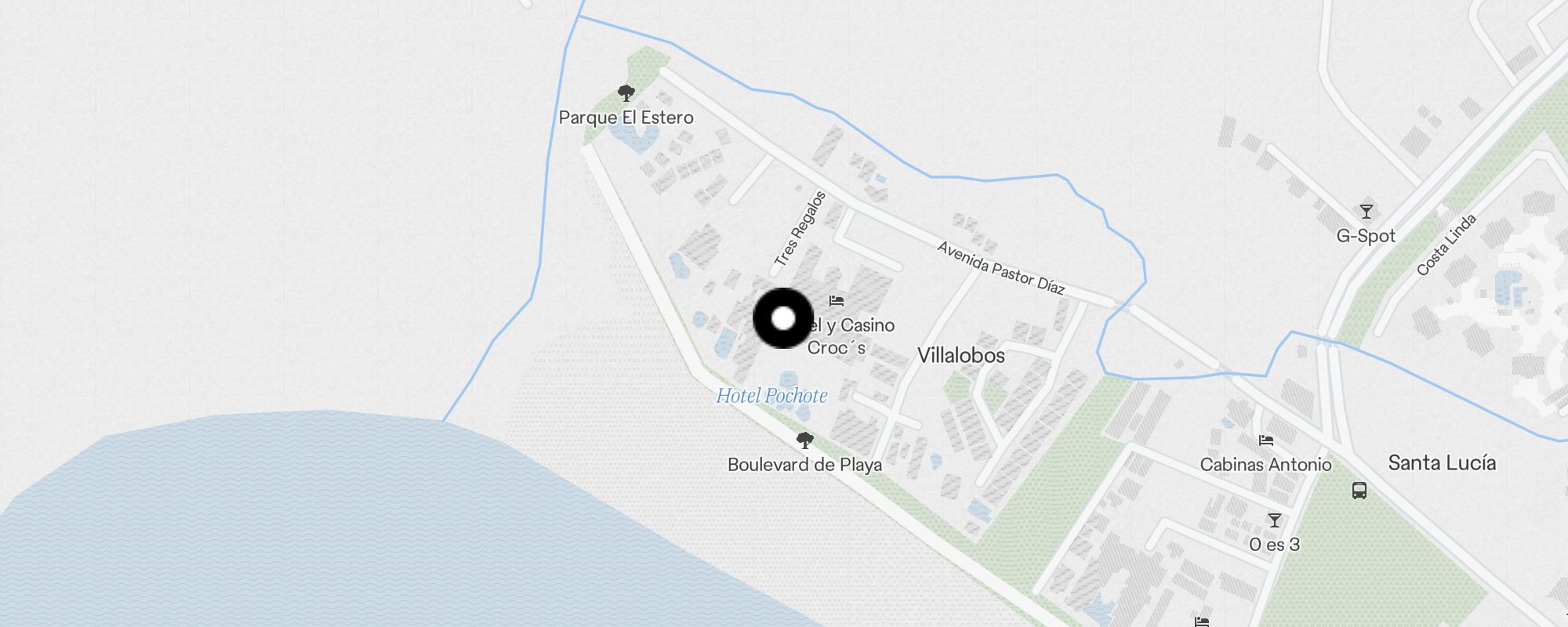Click the Parque El Estero tree icon
The image size is (1568, 627).
point(626,94)
